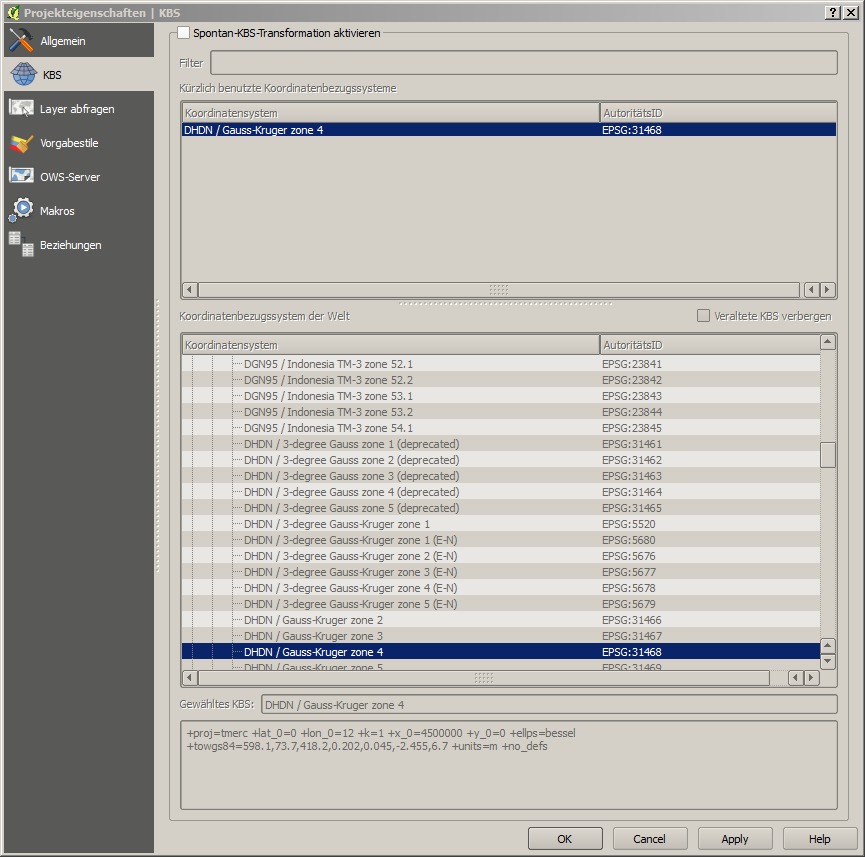Image resolution: width=865 pixels, height=857 pixels.
Task: Click the Vorgabestile styles icon
Action: point(22,143)
